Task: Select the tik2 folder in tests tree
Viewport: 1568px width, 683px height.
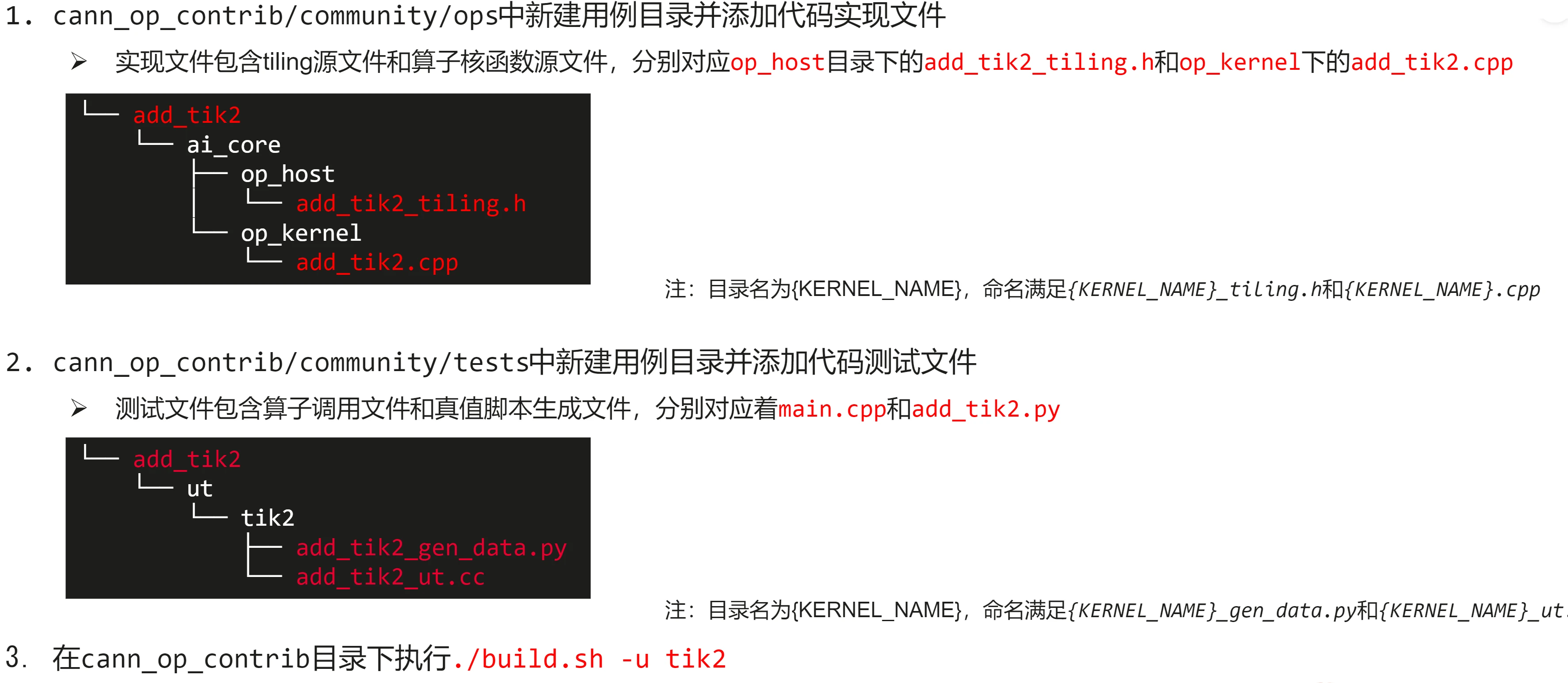Action: tap(267, 518)
